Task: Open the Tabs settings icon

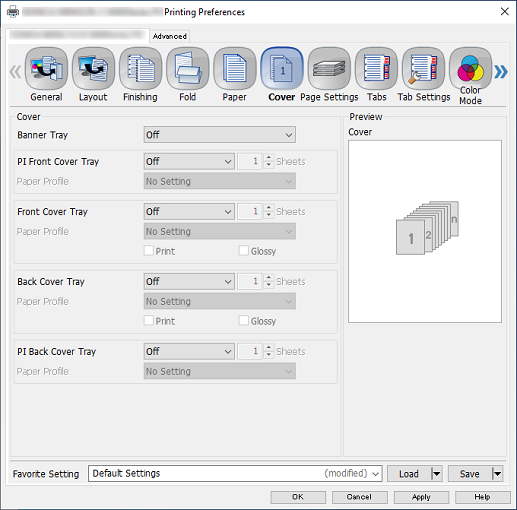Action: coord(376,69)
